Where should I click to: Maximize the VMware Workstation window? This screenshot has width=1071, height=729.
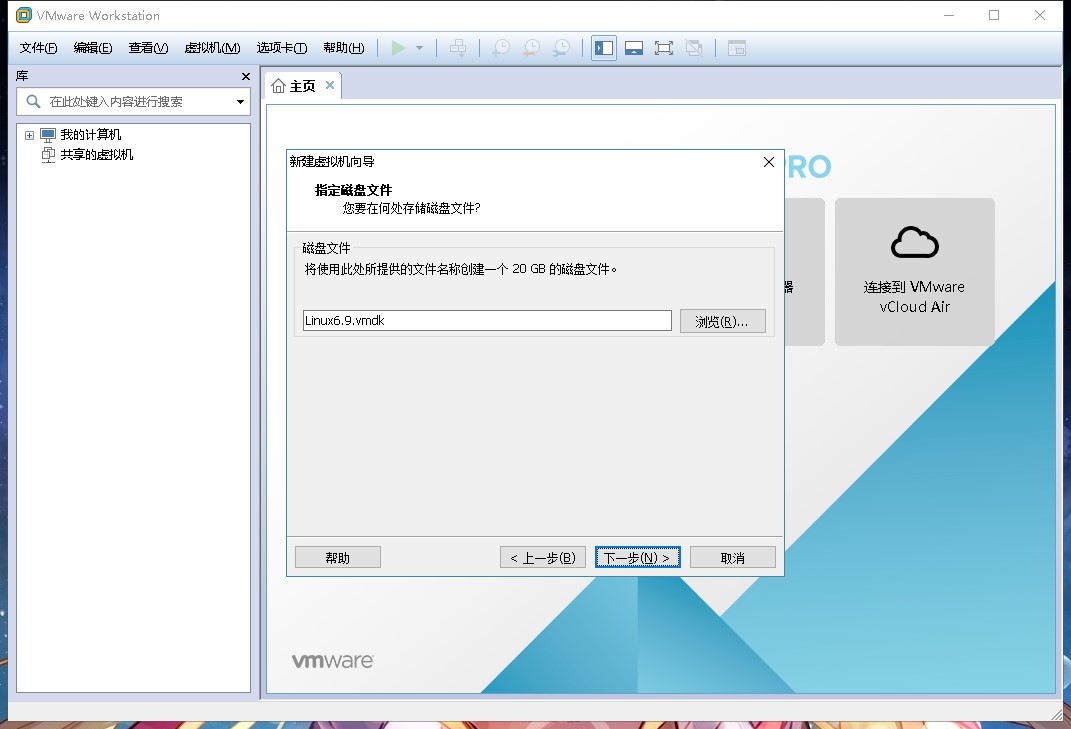[x=994, y=15]
